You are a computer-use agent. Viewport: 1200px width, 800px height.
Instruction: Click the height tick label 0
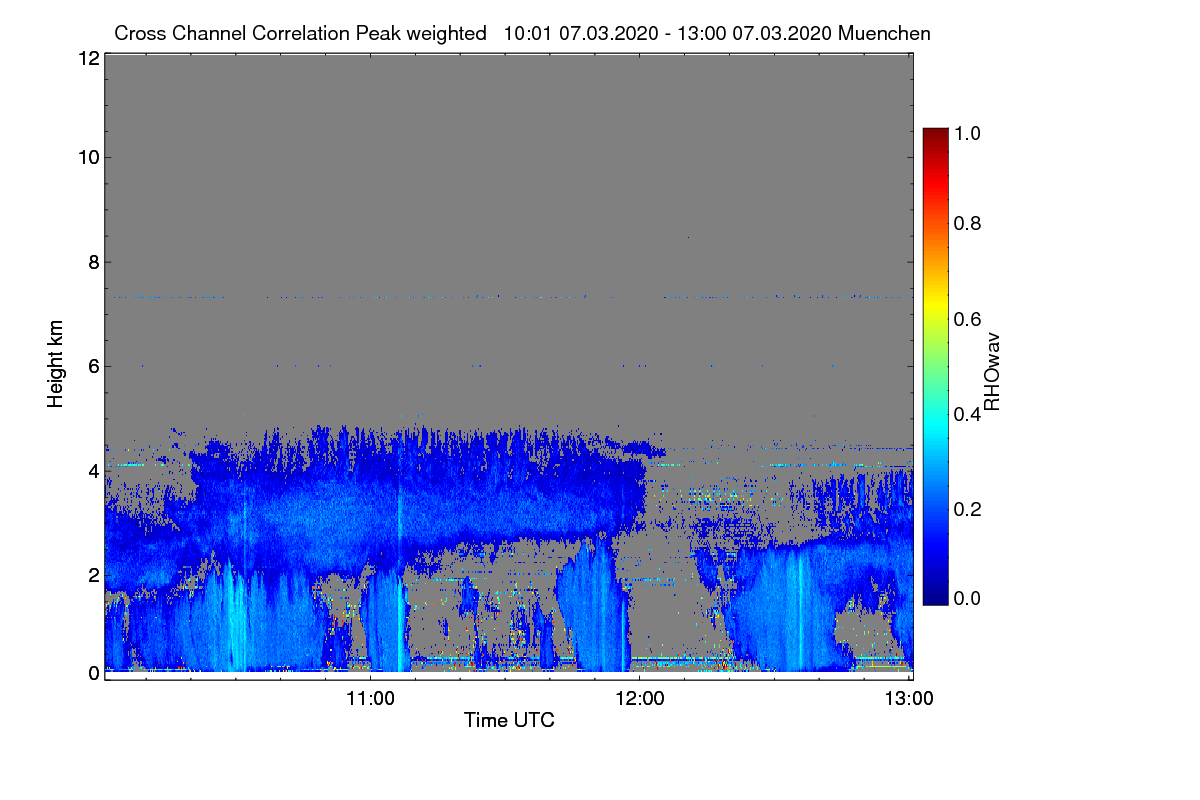92,673
